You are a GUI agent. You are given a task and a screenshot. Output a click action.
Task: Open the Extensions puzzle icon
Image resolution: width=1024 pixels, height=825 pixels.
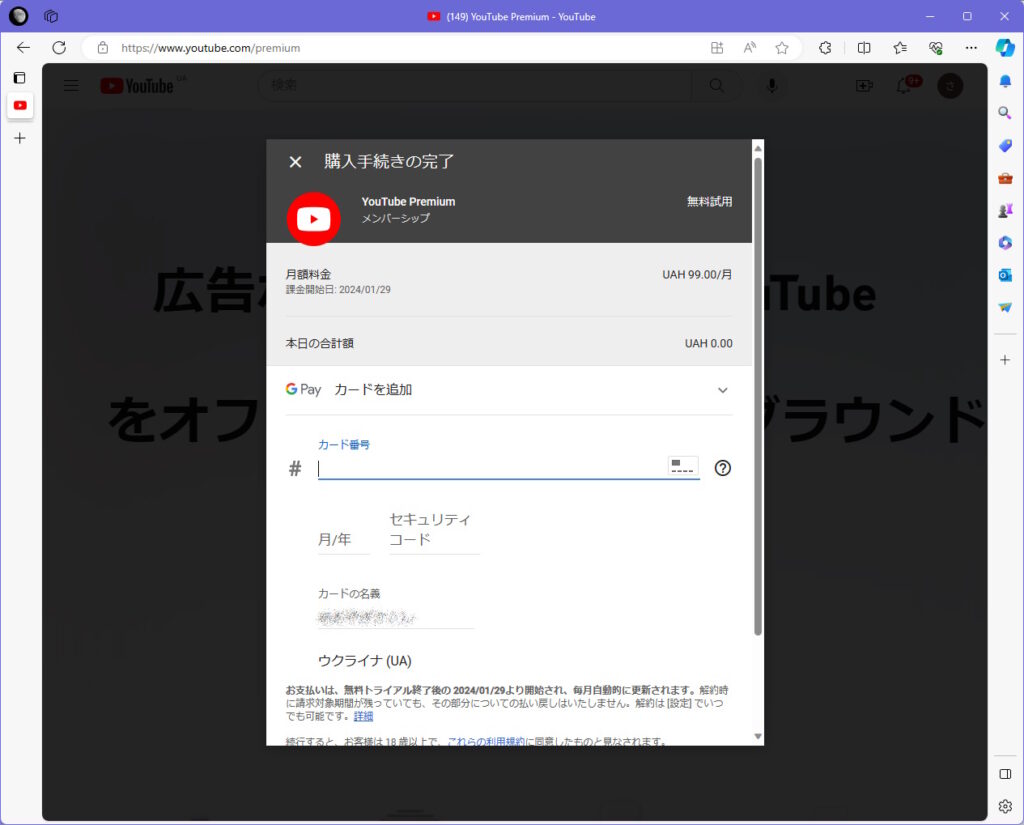(x=825, y=48)
